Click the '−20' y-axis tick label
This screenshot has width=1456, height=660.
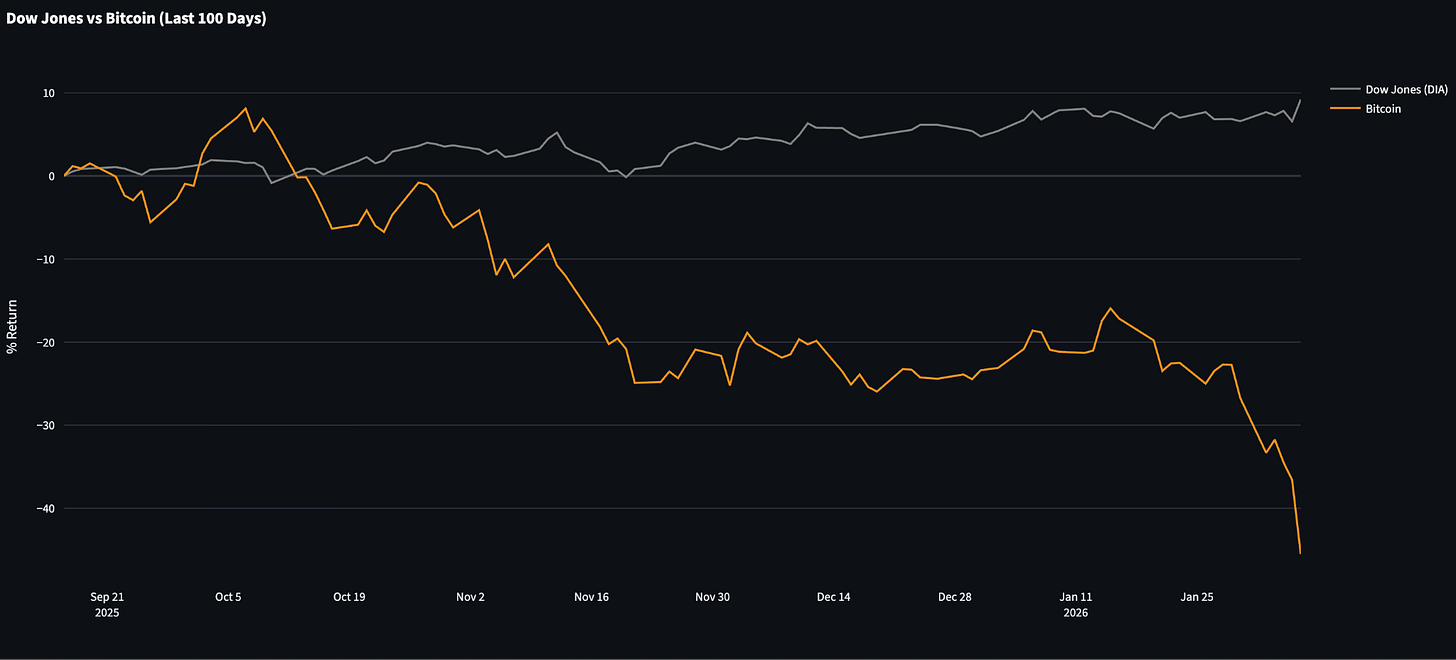click(44, 342)
